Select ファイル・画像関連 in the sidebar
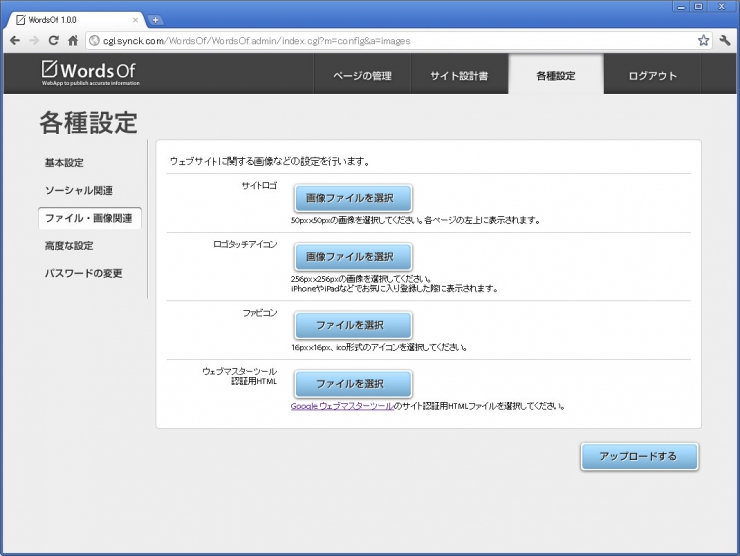The image size is (740, 556). 90,218
